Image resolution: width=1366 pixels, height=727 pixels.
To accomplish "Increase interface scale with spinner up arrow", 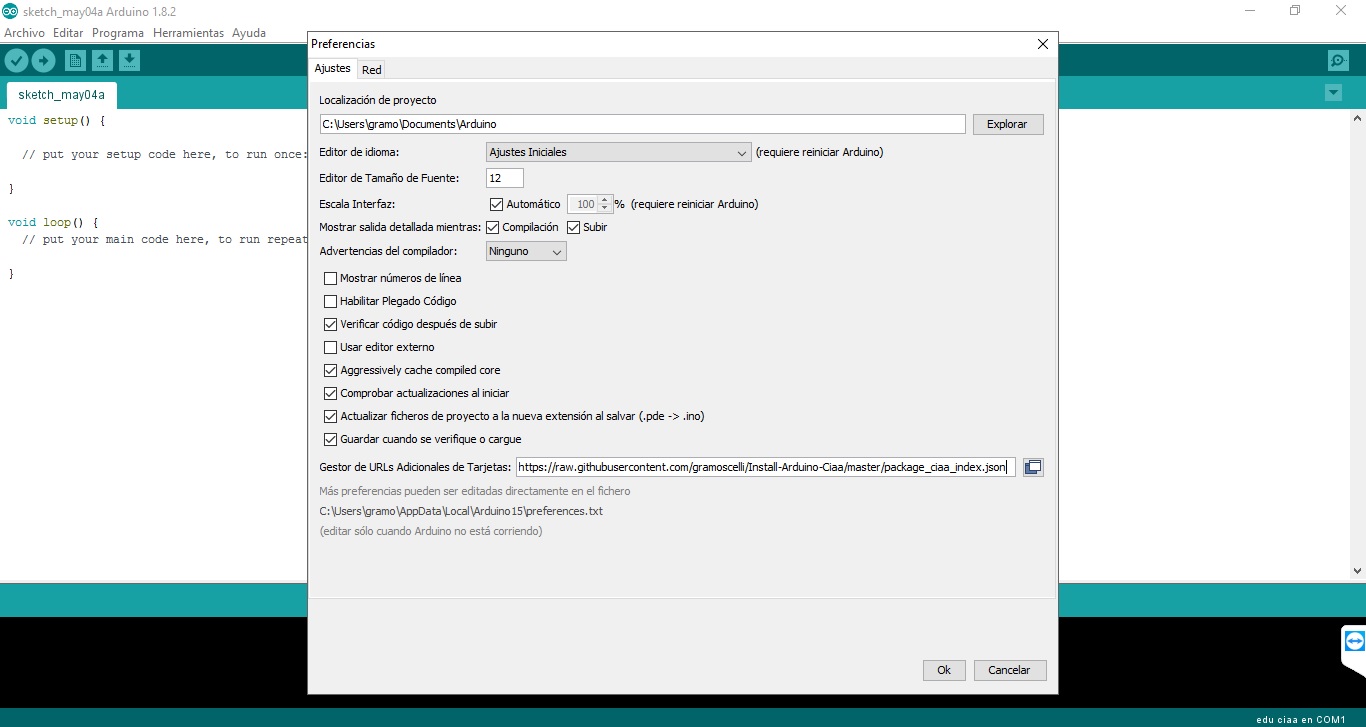I will (604, 200).
